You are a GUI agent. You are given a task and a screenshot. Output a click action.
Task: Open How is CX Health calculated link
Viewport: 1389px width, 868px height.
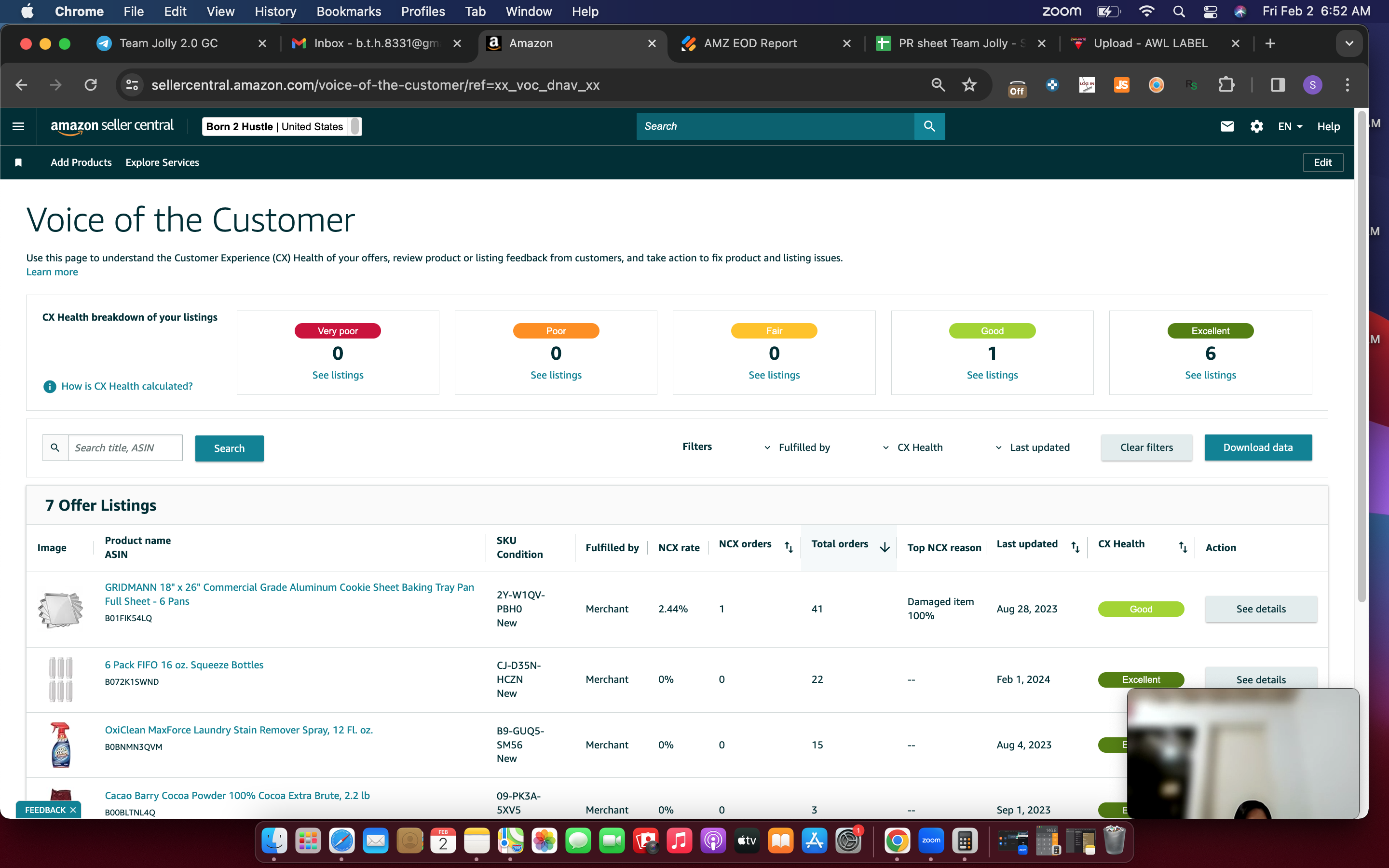(127, 386)
